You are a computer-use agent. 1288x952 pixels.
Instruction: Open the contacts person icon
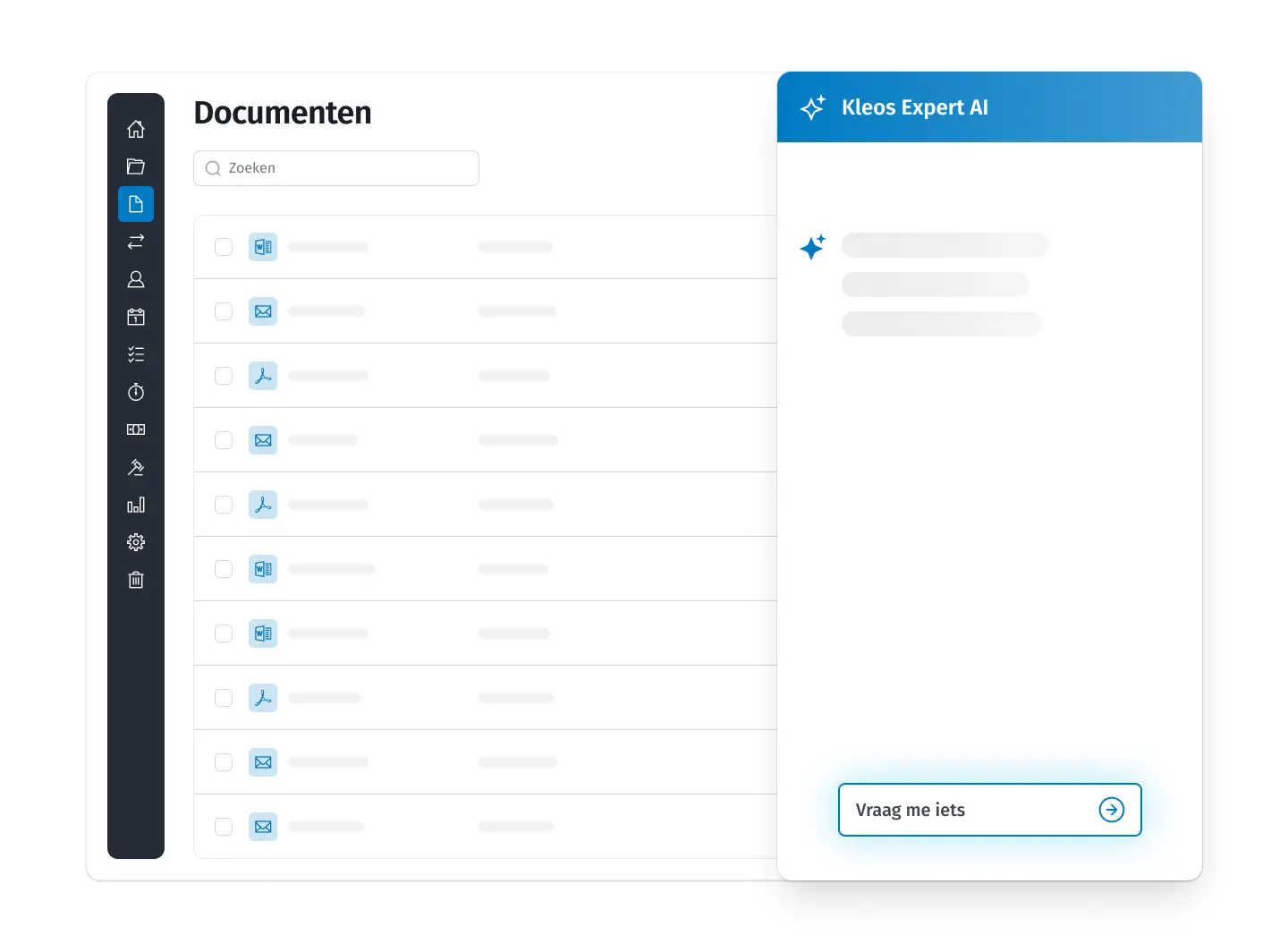pos(136,279)
